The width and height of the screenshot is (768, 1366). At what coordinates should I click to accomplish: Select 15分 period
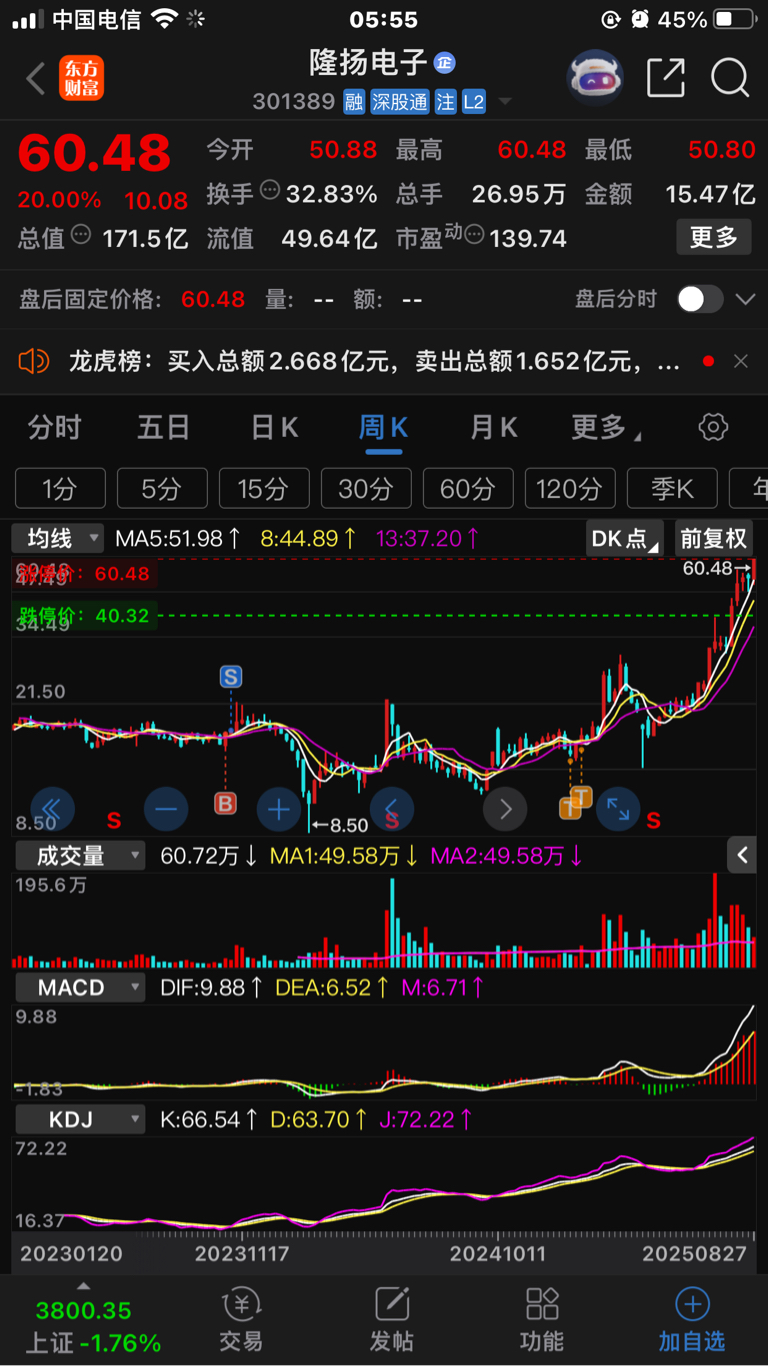tap(264, 489)
